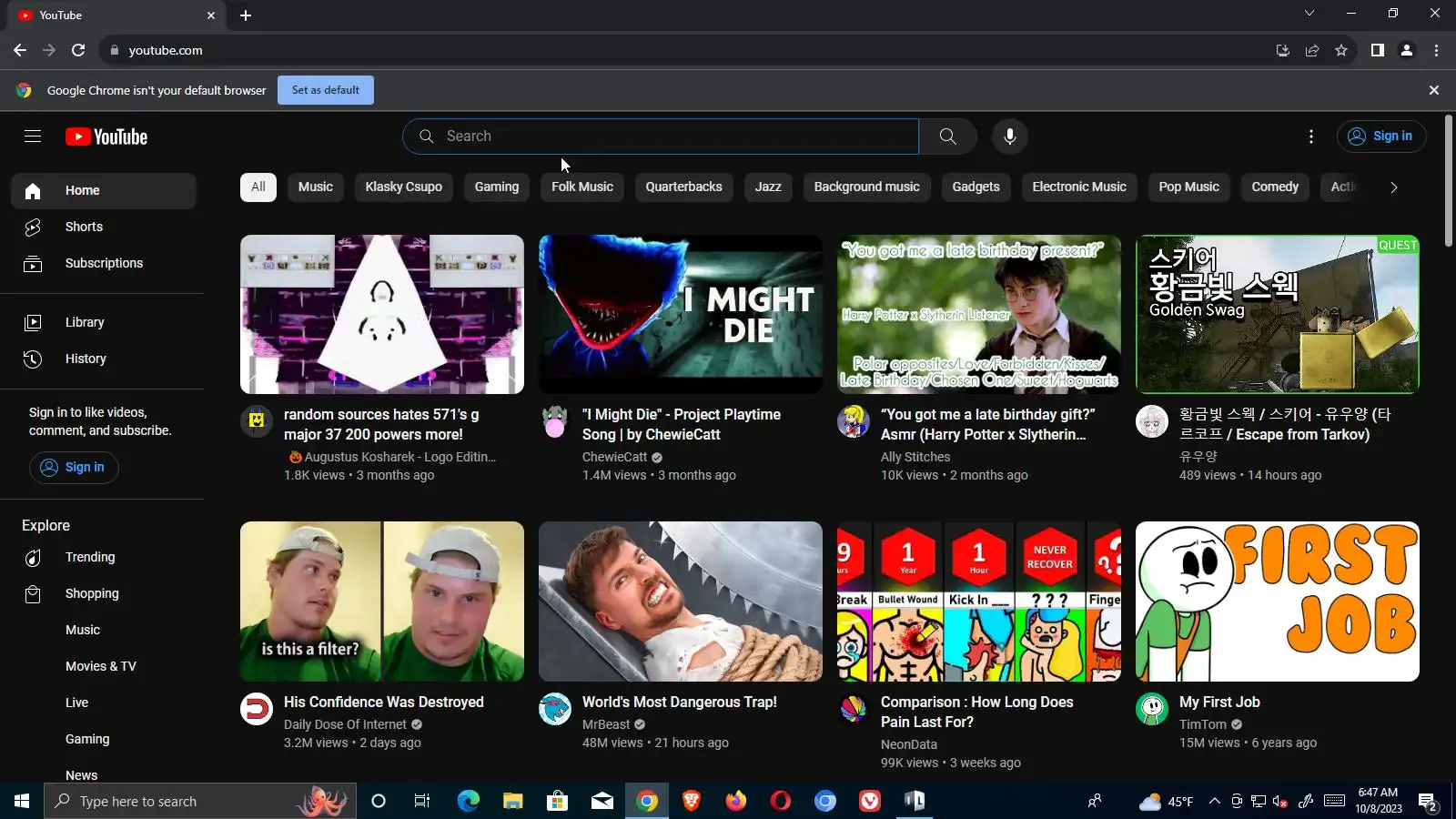1456x819 pixels.
Task: Click Sign in button in sidebar
Action: (x=74, y=468)
